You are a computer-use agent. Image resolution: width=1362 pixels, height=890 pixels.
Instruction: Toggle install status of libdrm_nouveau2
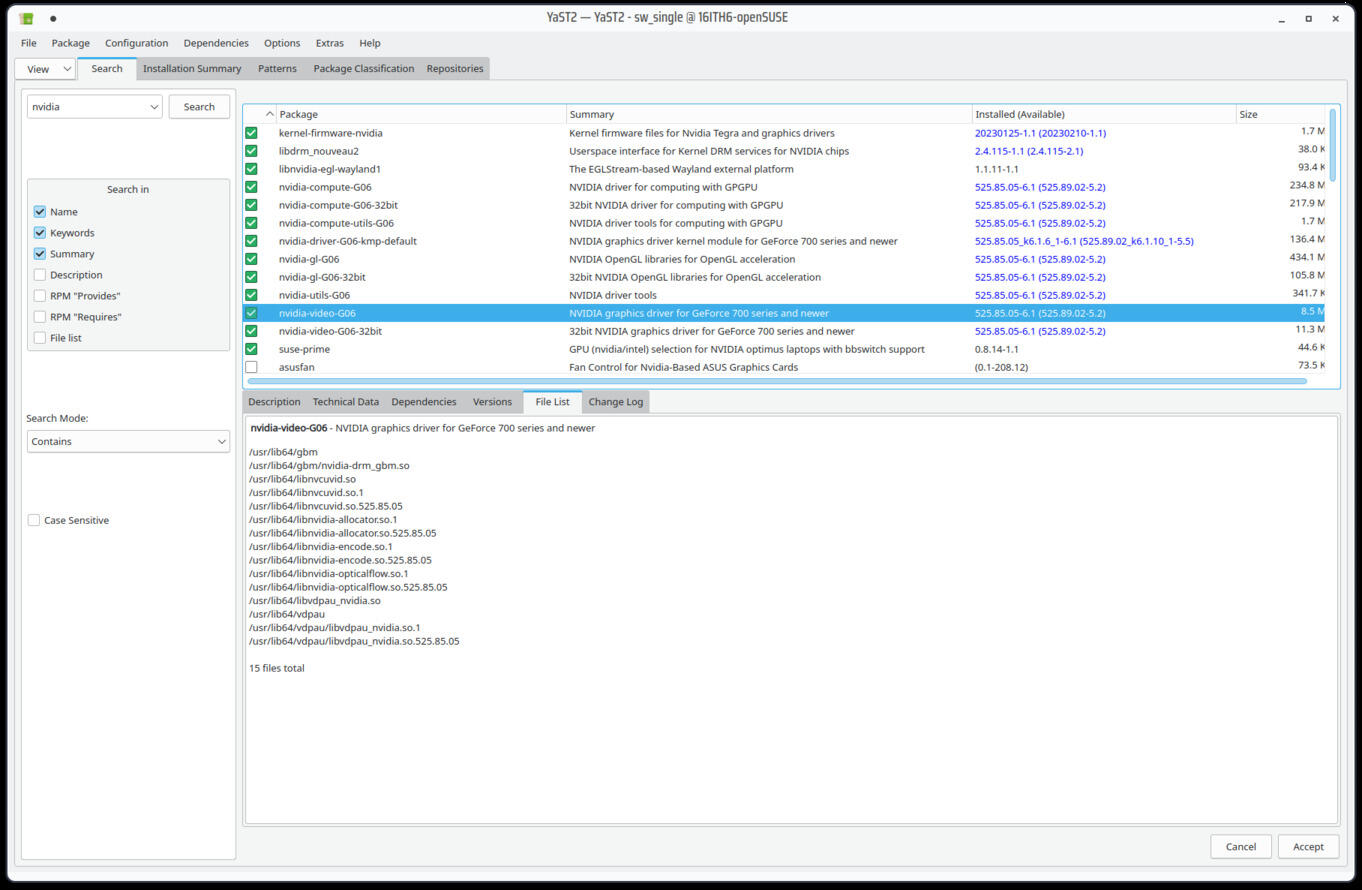click(251, 151)
